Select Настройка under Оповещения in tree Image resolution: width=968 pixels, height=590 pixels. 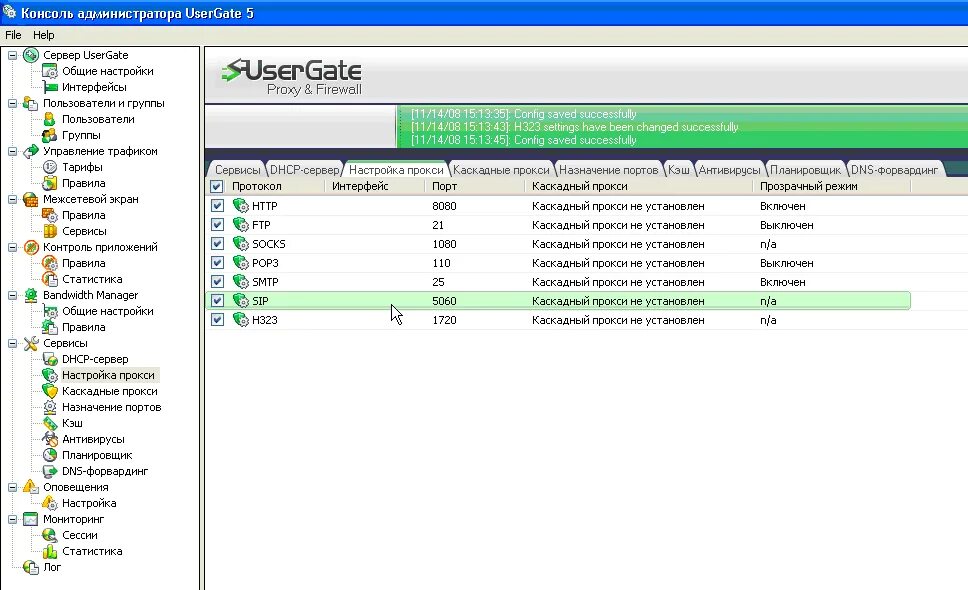[89, 504]
